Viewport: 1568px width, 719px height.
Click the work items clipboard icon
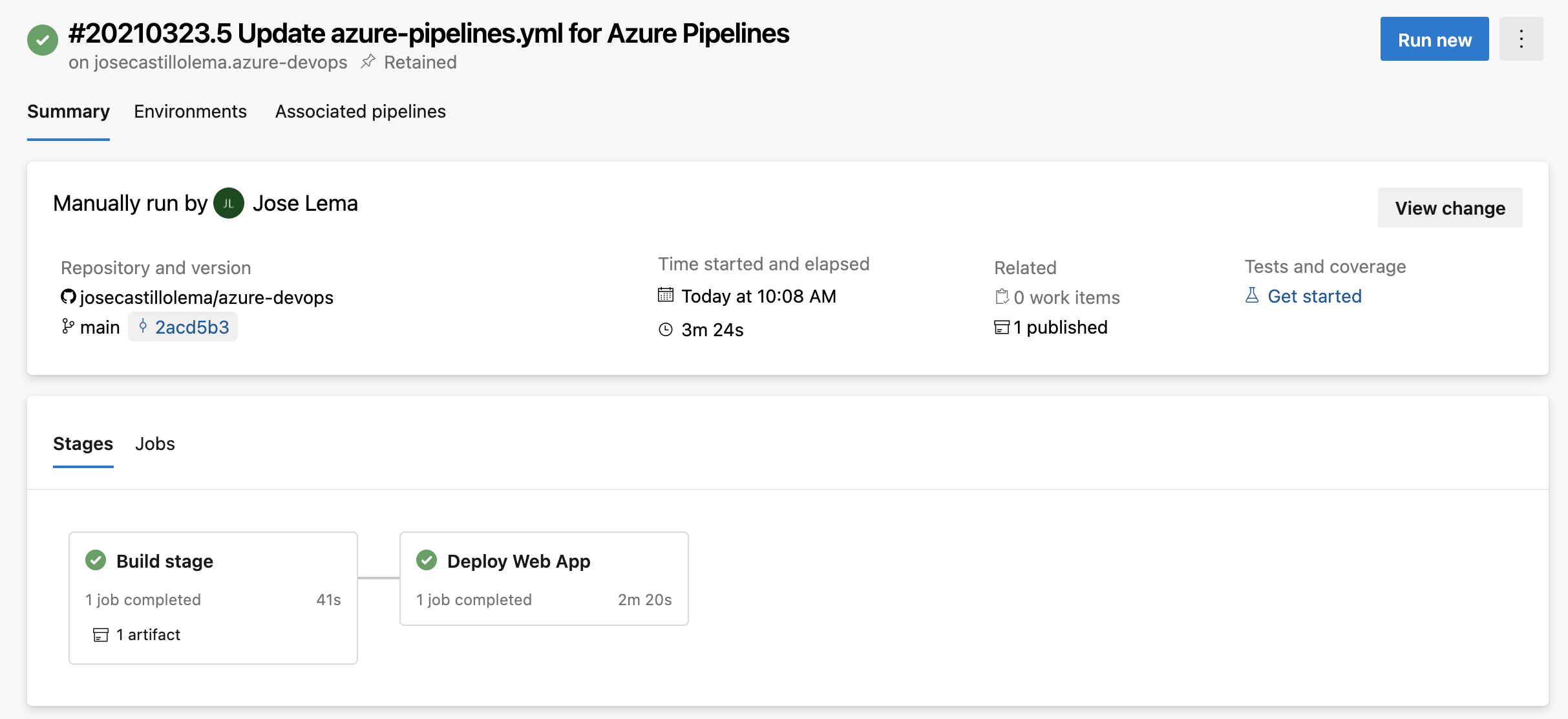point(1001,297)
